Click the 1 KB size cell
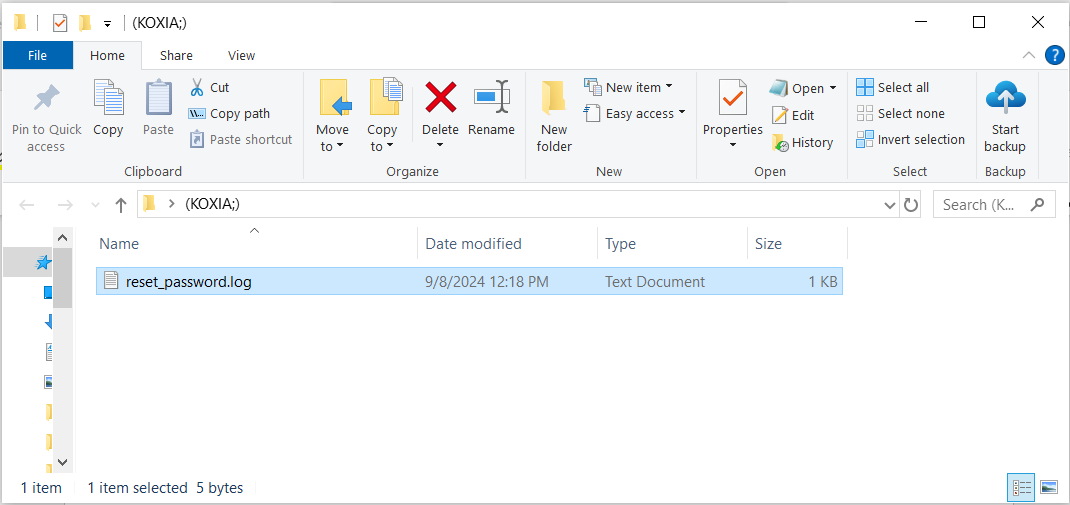This screenshot has height=505, width=1070. pyautogui.click(x=822, y=281)
